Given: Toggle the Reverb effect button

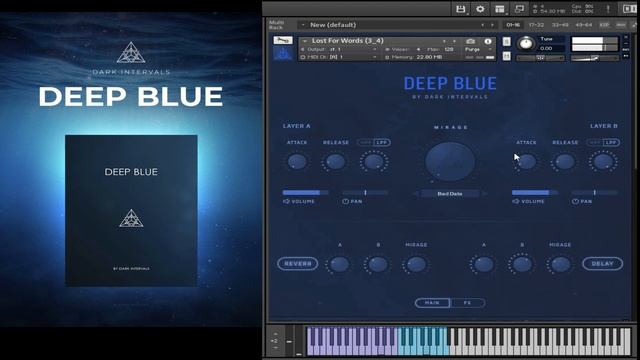Looking at the screenshot, I should 298,264.
